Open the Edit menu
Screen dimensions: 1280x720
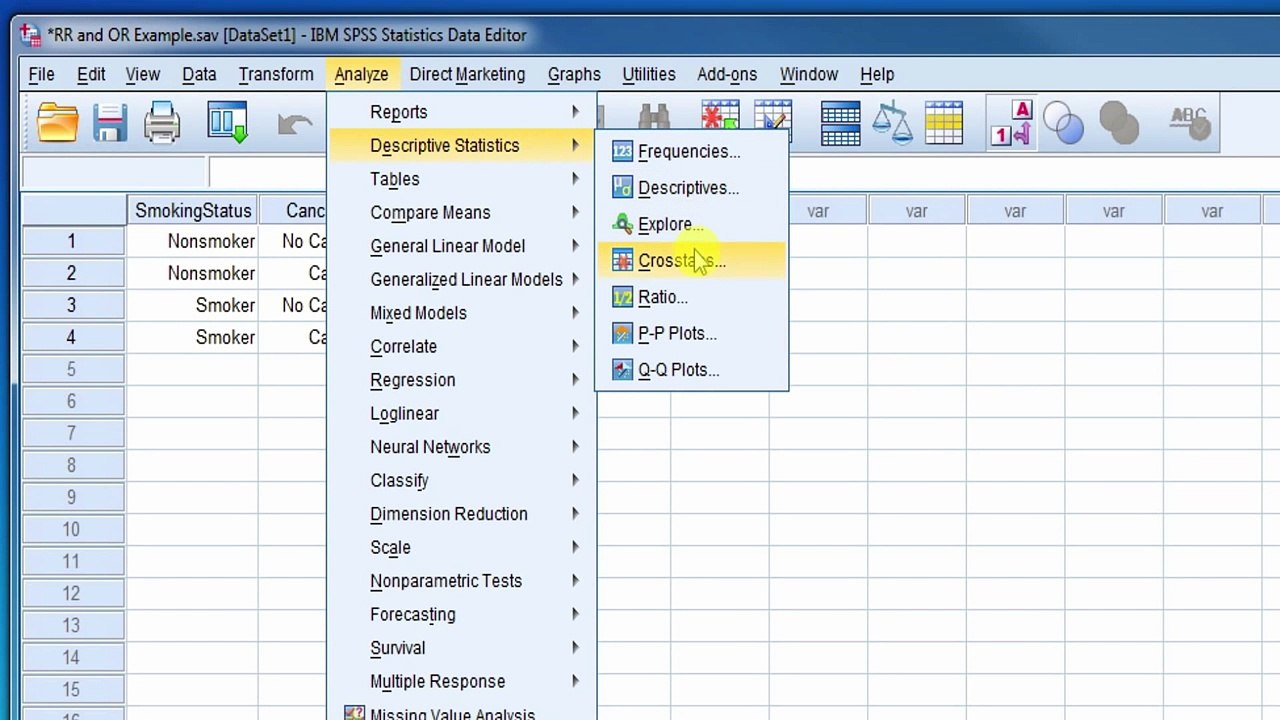pyautogui.click(x=91, y=74)
